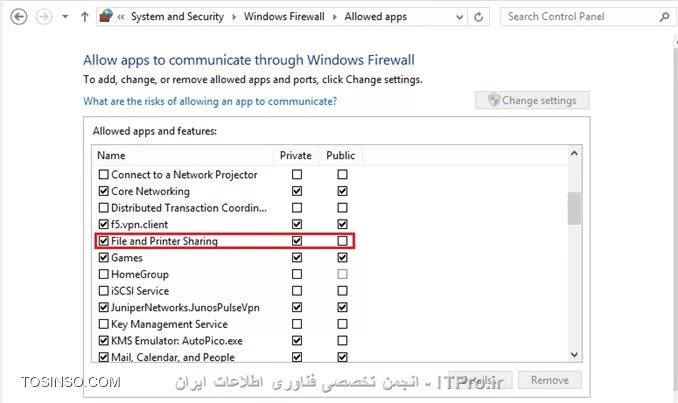Toggle JuniperNetworks.JunosPulseVpn name checkbox
The height and width of the screenshot is (403, 678).
click(x=103, y=307)
